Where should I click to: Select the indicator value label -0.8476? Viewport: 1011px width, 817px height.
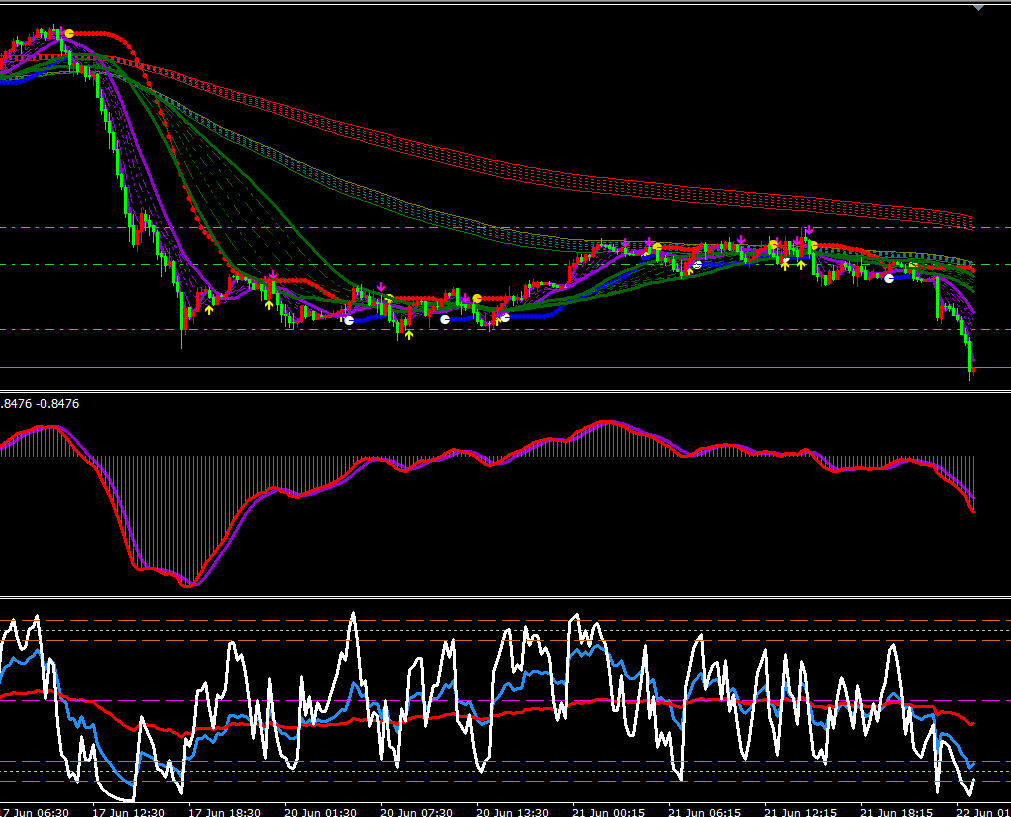(57, 404)
